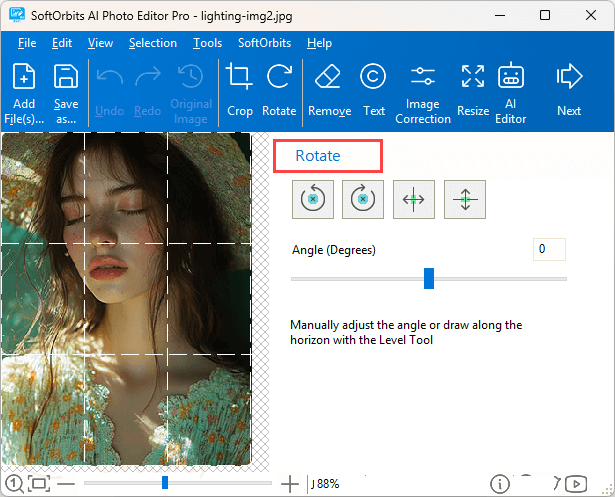Open the File menu
The image size is (615, 497).
pos(27,43)
